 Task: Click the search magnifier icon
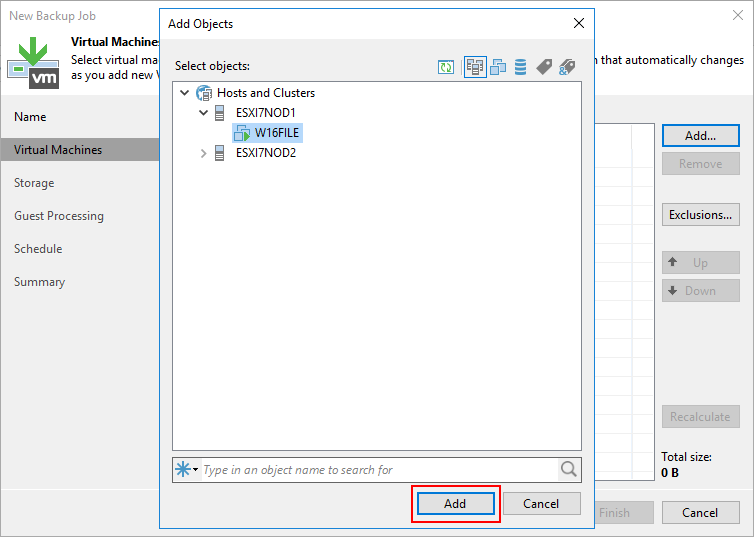pos(568,470)
